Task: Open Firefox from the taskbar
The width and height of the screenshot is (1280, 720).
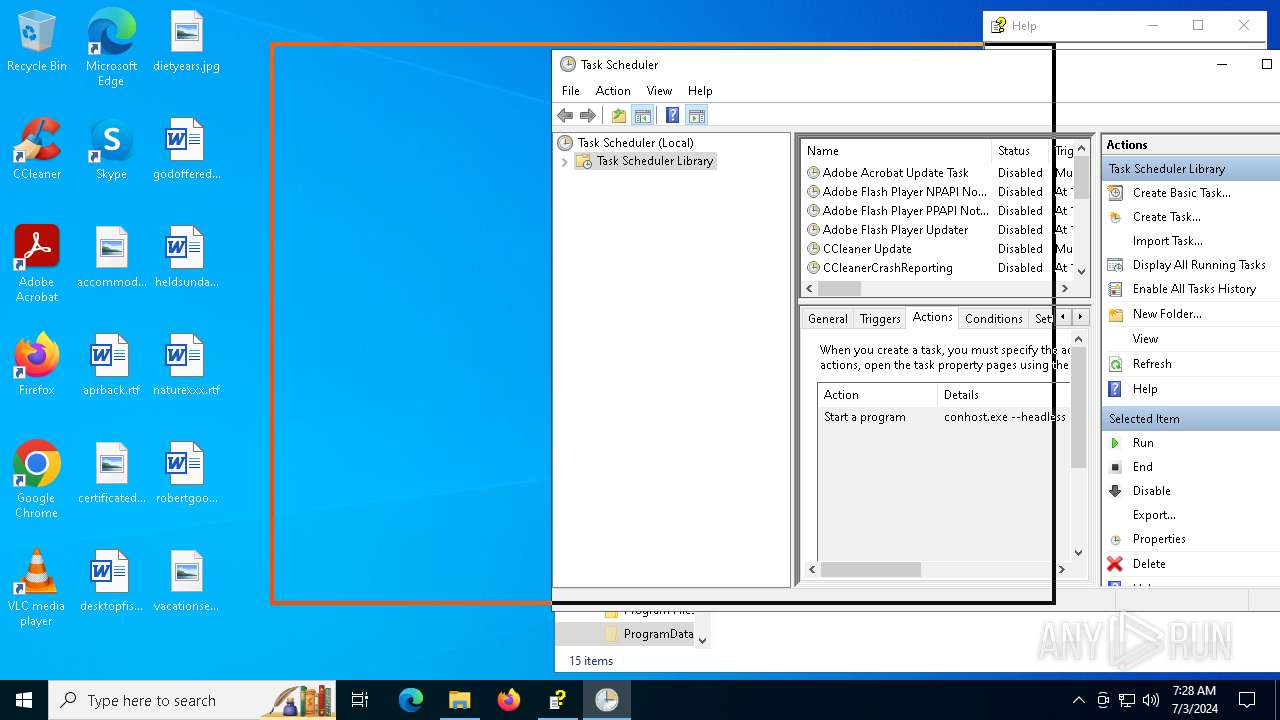Action: pyautogui.click(x=509, y=700)
